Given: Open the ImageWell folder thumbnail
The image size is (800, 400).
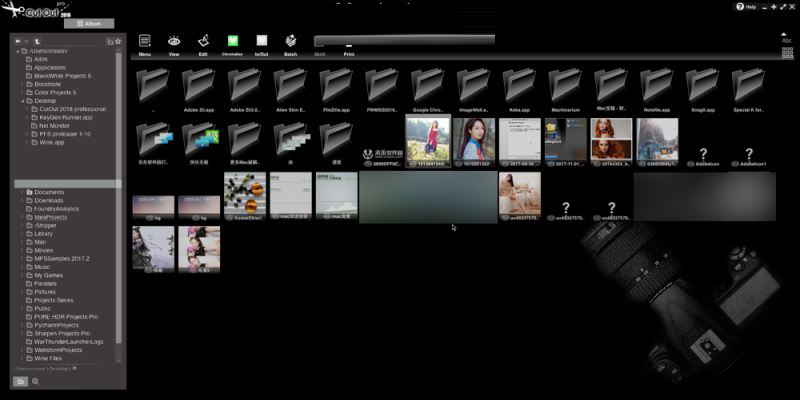Looking at the screenshot, I should pyautogui.click(x=474, y=89).
